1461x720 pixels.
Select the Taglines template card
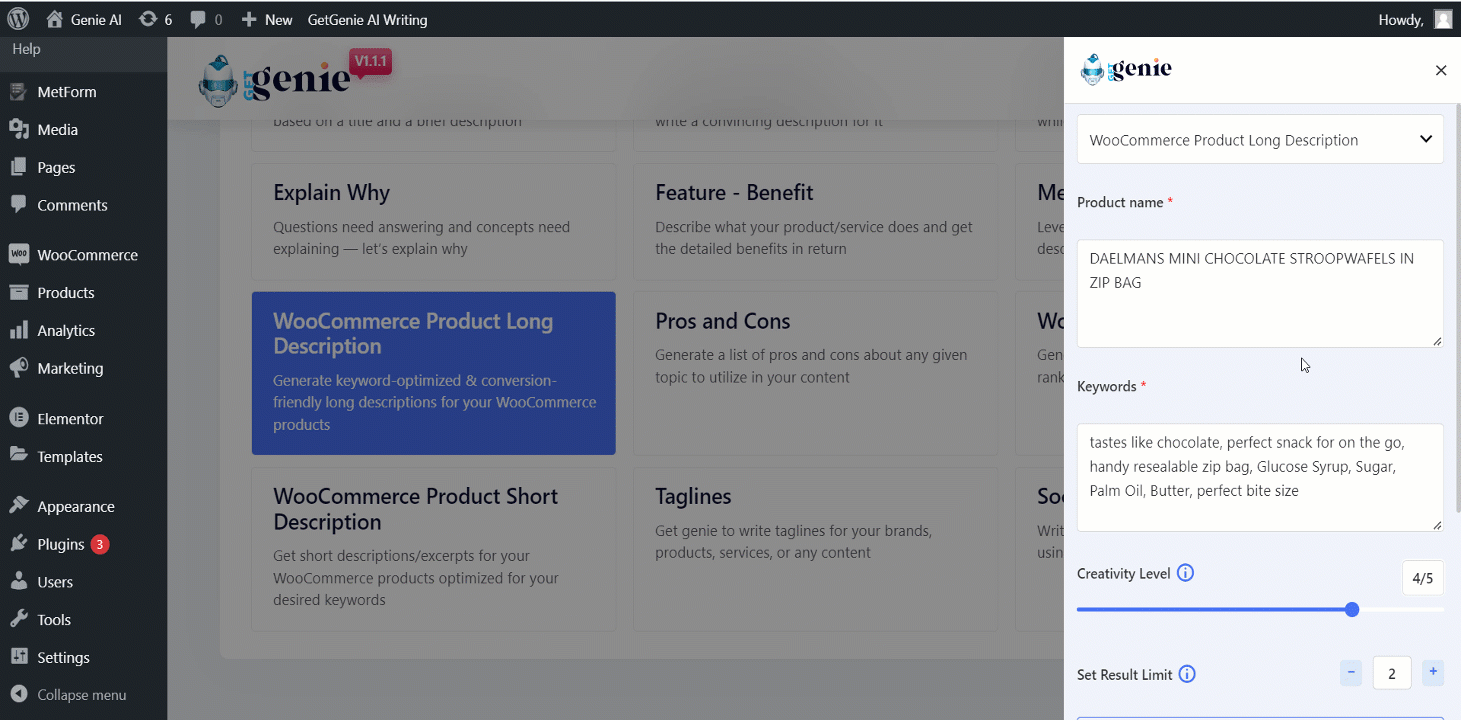coord(815,549)
